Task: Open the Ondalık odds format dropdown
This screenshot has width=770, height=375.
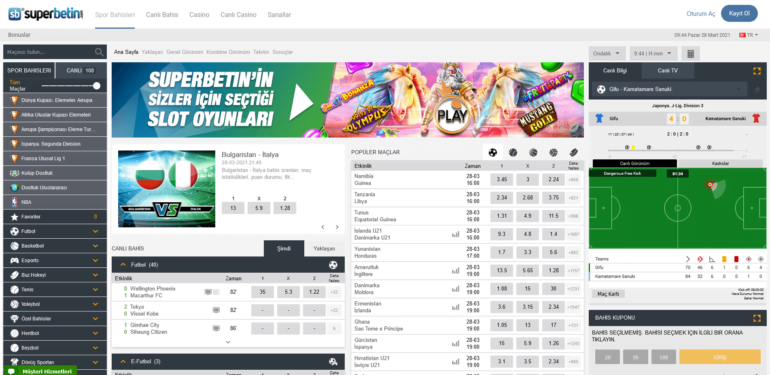Action: tap(607, 54)
